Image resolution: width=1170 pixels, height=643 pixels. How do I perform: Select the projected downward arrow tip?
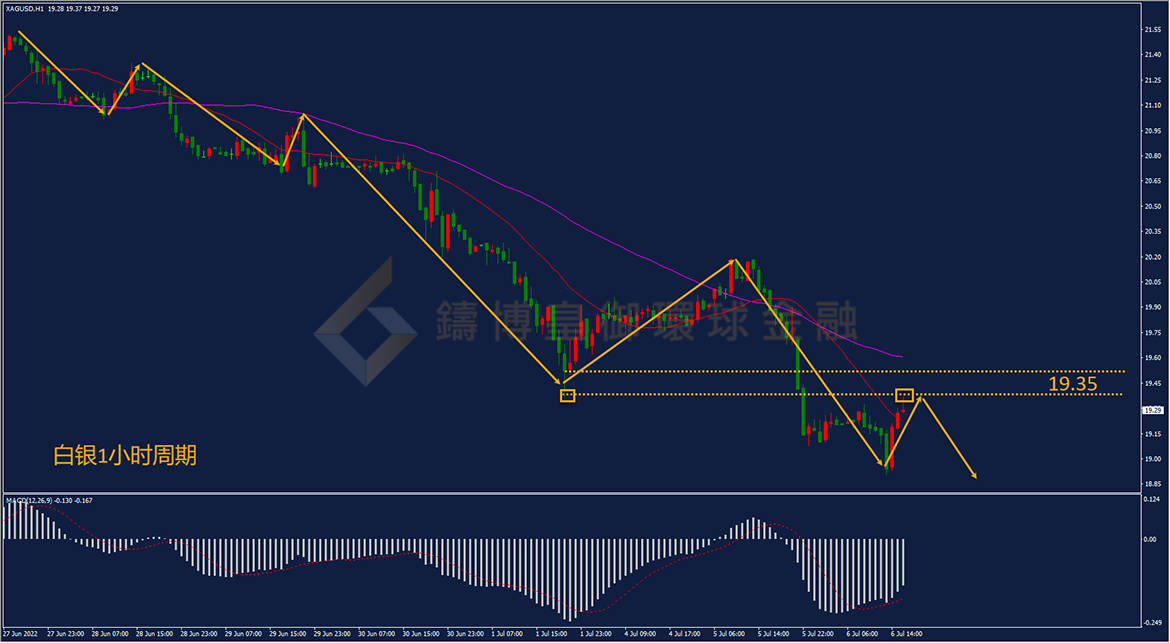pos(974,475)
